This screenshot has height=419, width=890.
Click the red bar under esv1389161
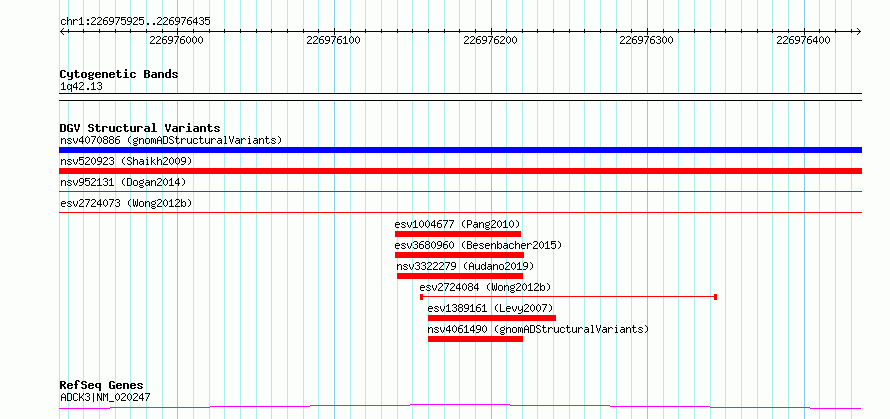[x=492, y=318]
